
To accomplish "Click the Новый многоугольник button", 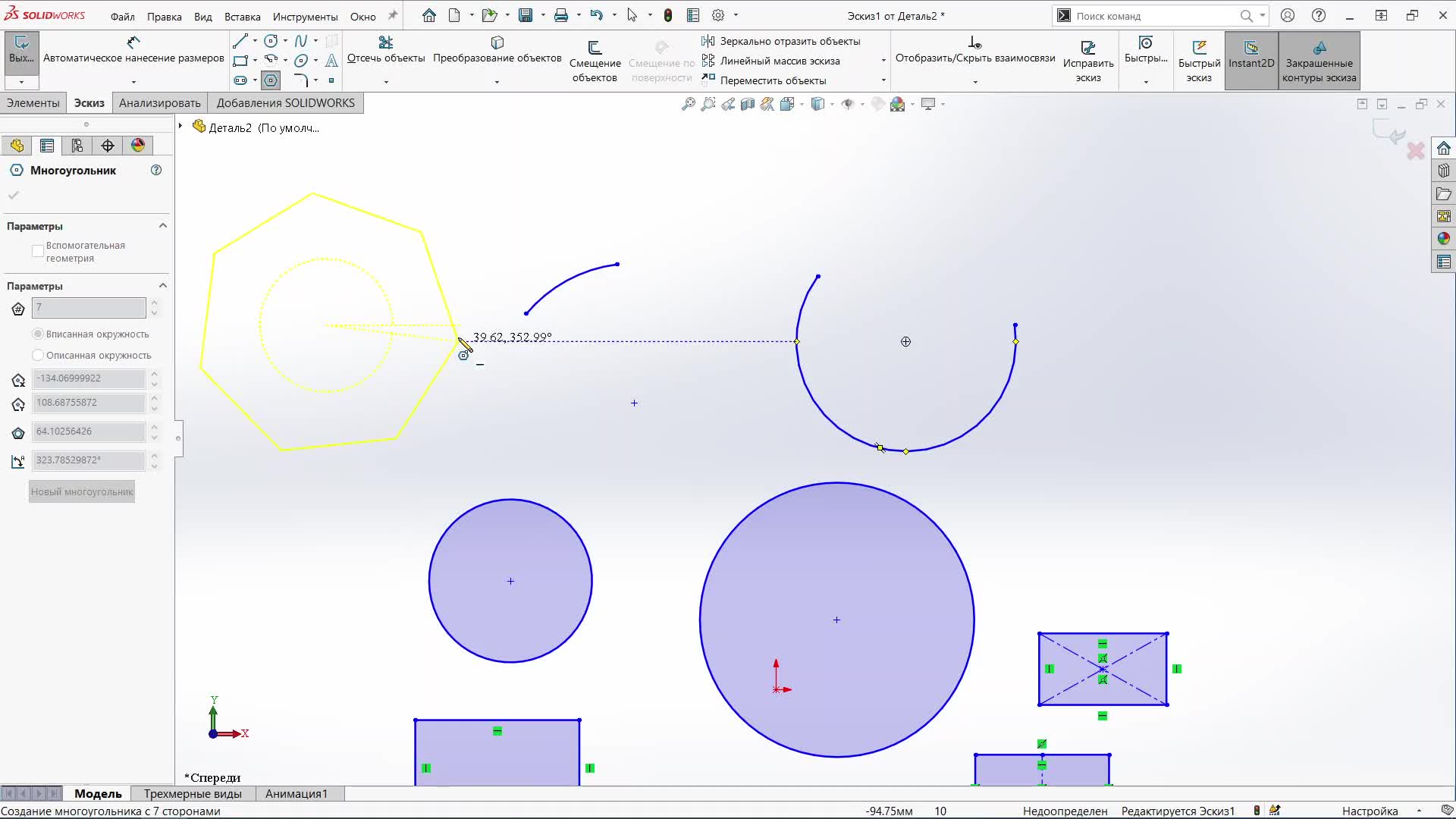I will [x=82, y=491].
